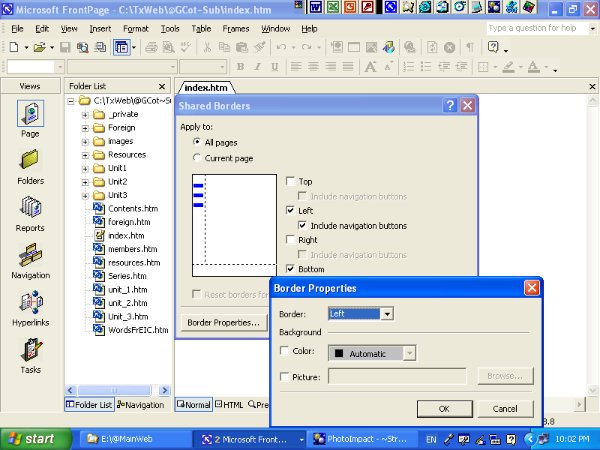Image resolution: width=600 pixels, height=450 pixels.
Task: Click the Font Color A icon
Action: click(x=533, y=67)
